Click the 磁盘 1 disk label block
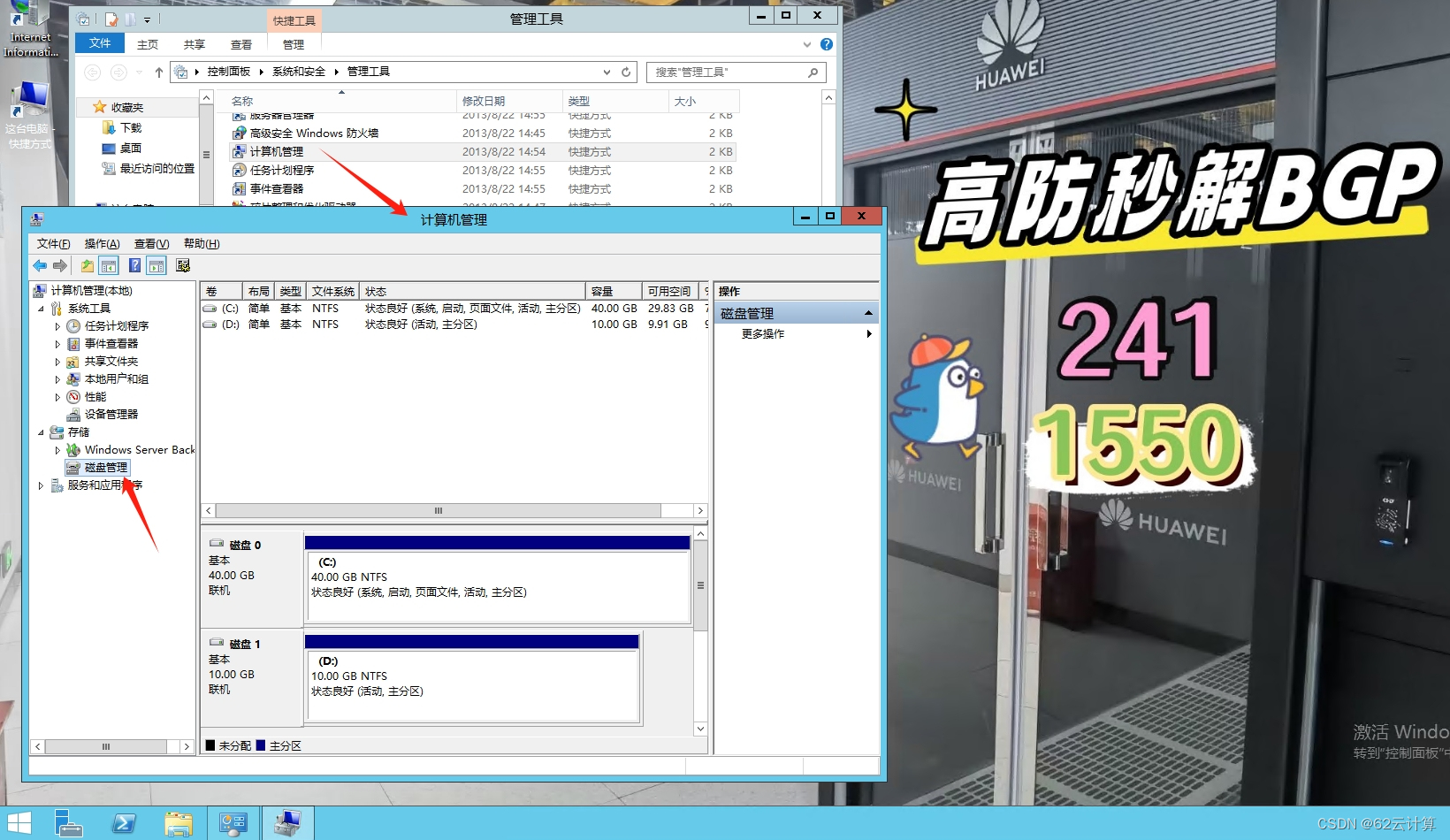This screenshot has height=840, width=1450. [252, 677]
